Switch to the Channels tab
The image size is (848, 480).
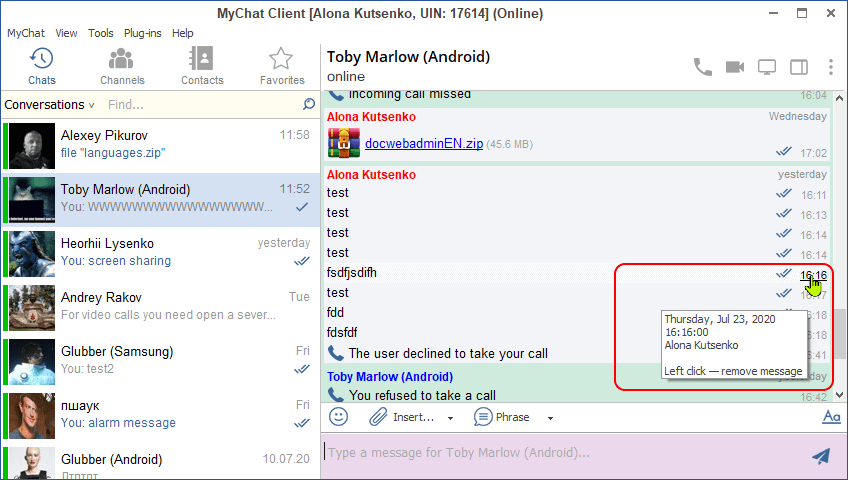[122, 66]
